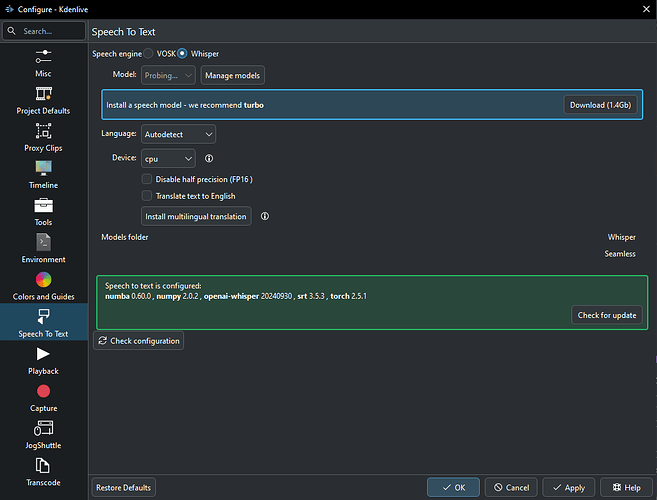This screenshot has width=657, height=500.
Task: Open the Timeline settings page
Action: coord(44,175)
